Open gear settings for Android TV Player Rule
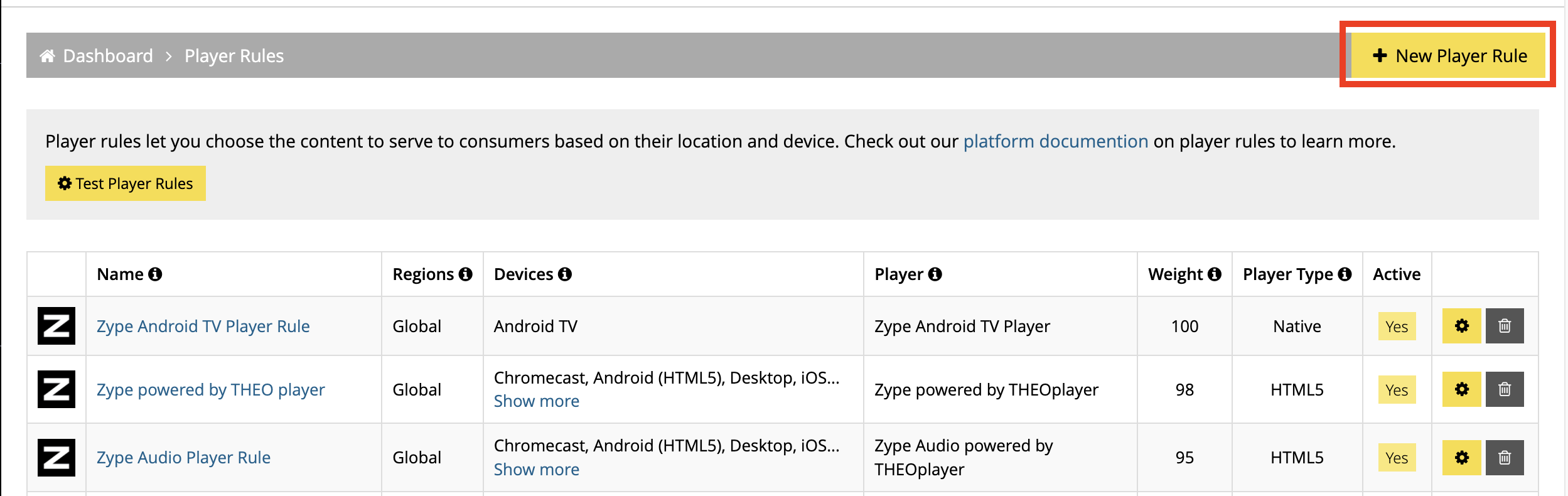Image resolution: width=1568 pixels, height=496 pixels. pos(1461,326)
